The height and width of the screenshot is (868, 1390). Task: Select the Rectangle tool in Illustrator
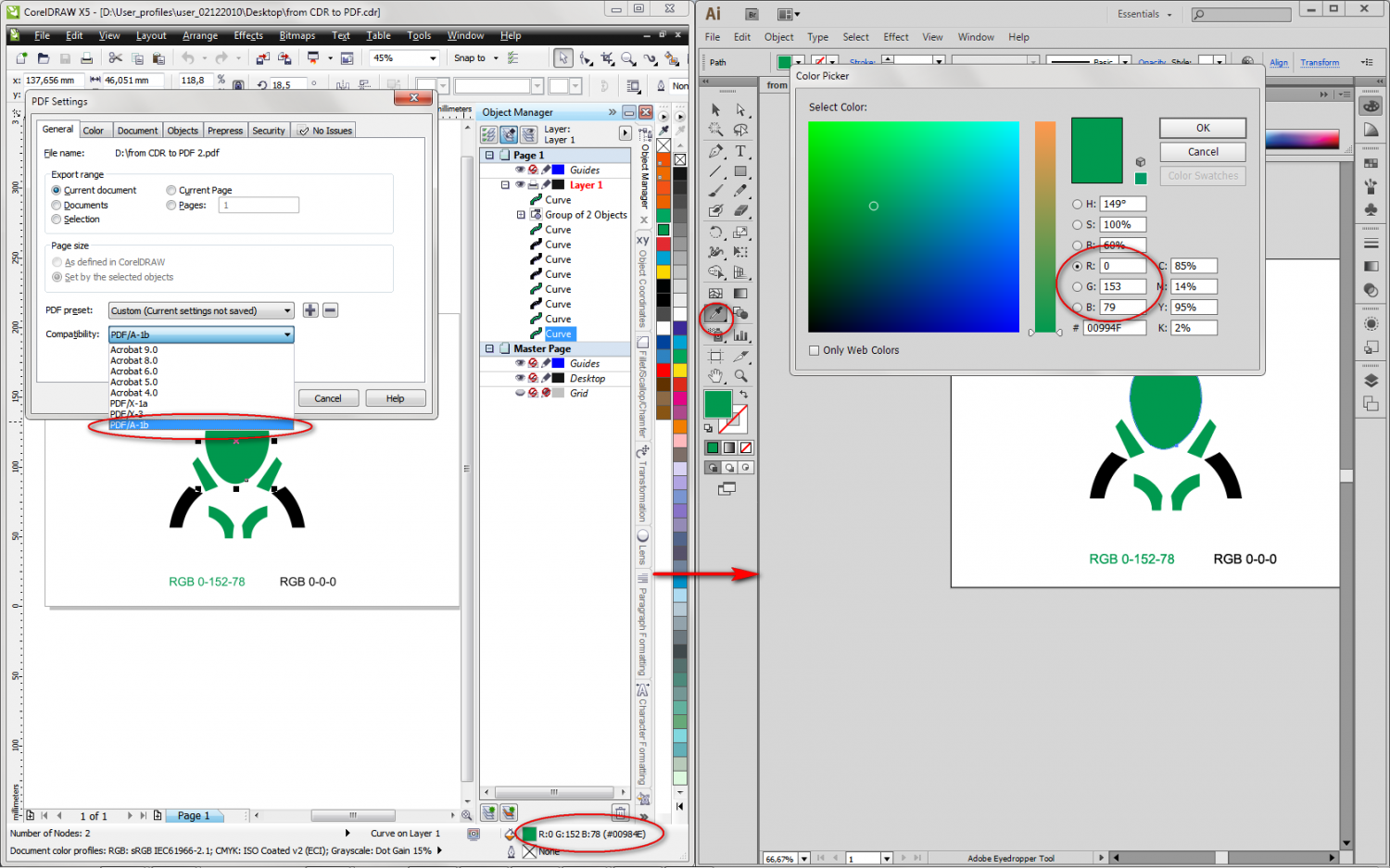click(x=740, y=171)
